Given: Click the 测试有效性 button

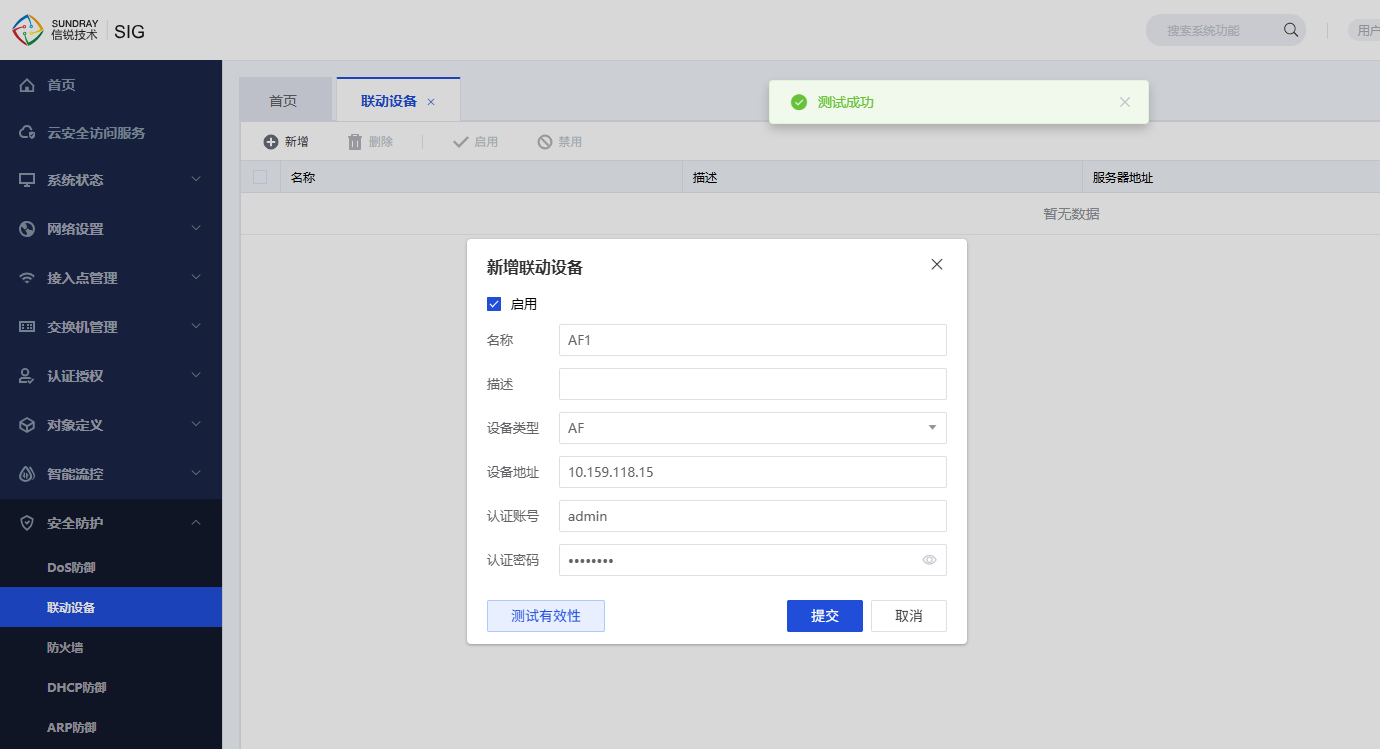Looking at the screenshot, I should [546, 616].
